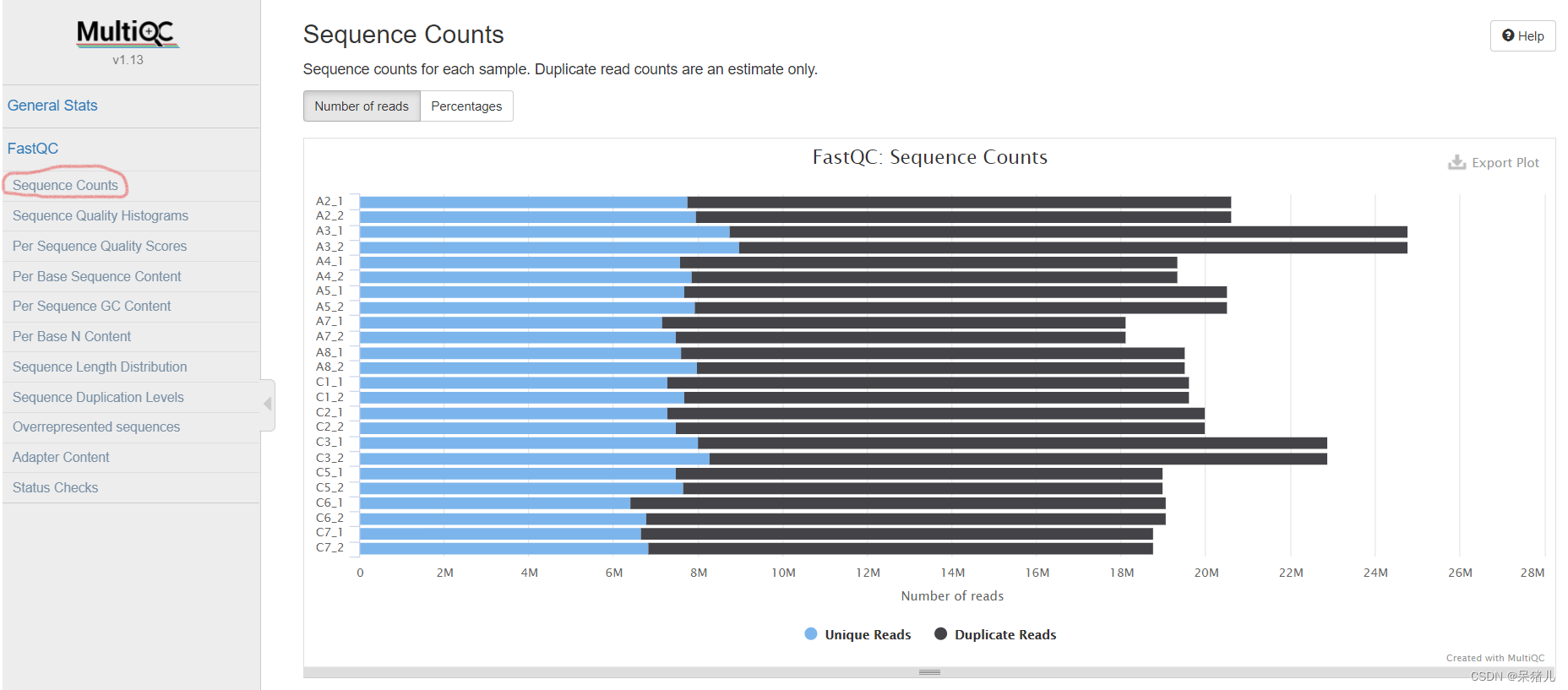Click the Created with MultiQC credit link
The height and width of the screenshot is (690, 1568).
point(1494,658)
